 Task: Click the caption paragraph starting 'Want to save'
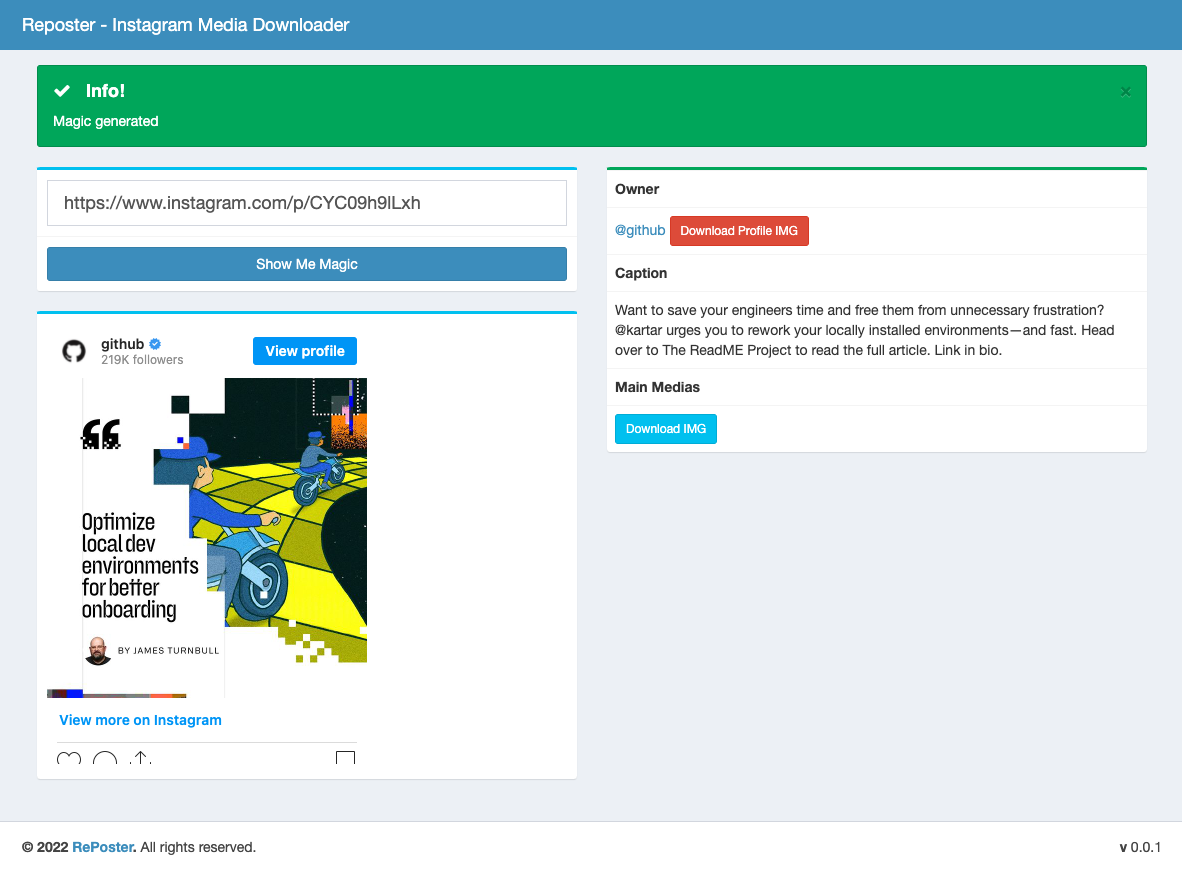[x=865, y=330]
